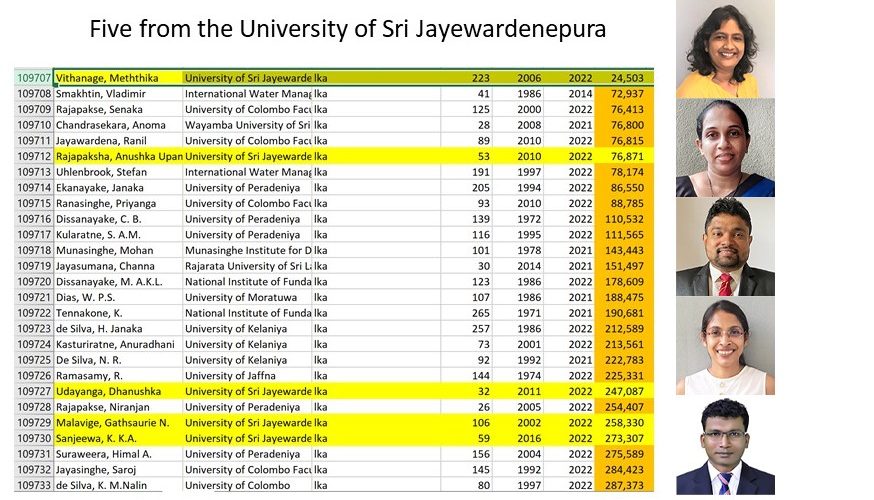The width and height of the screenshot is (874, 500).
Task: Click row number 109707
Action: (x=33, y=78)
